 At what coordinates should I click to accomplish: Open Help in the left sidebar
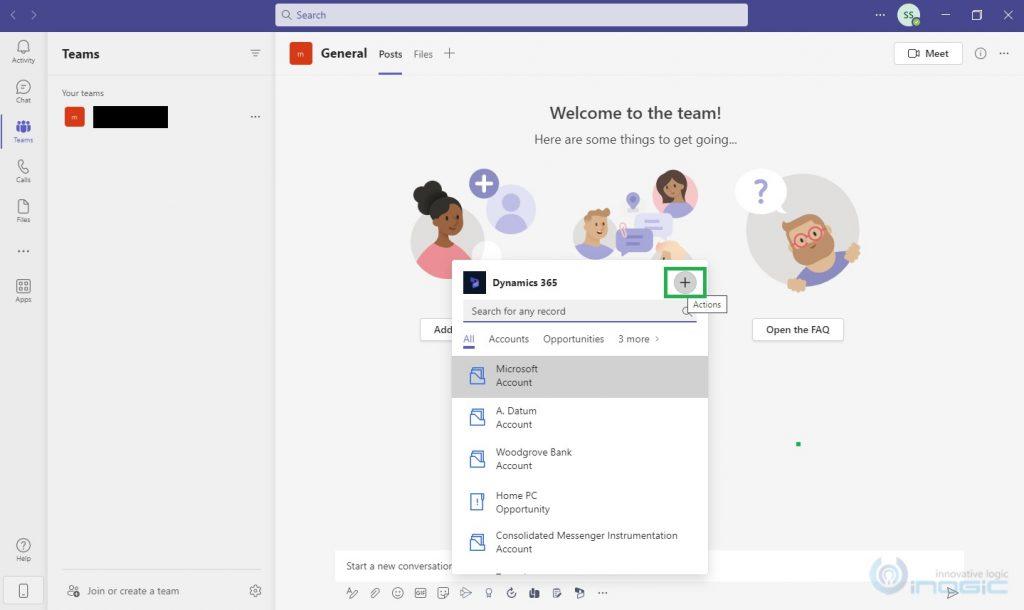(x=23, y=549)
